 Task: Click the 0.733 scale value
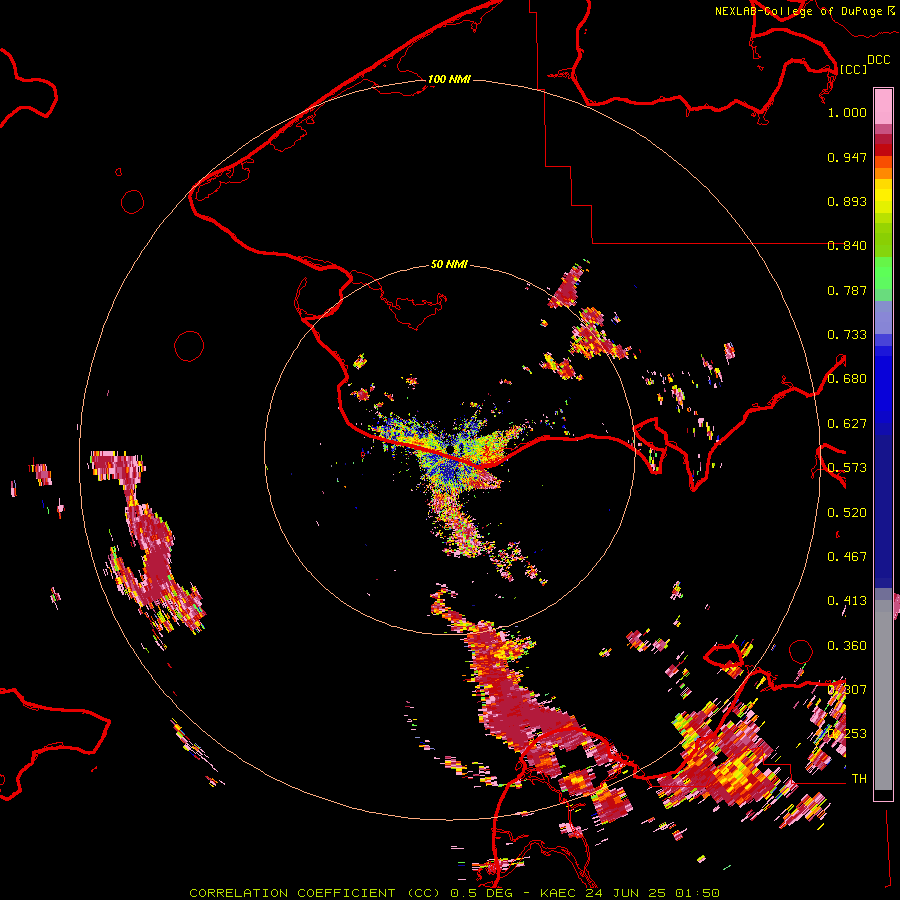click(x=847, y=335)
